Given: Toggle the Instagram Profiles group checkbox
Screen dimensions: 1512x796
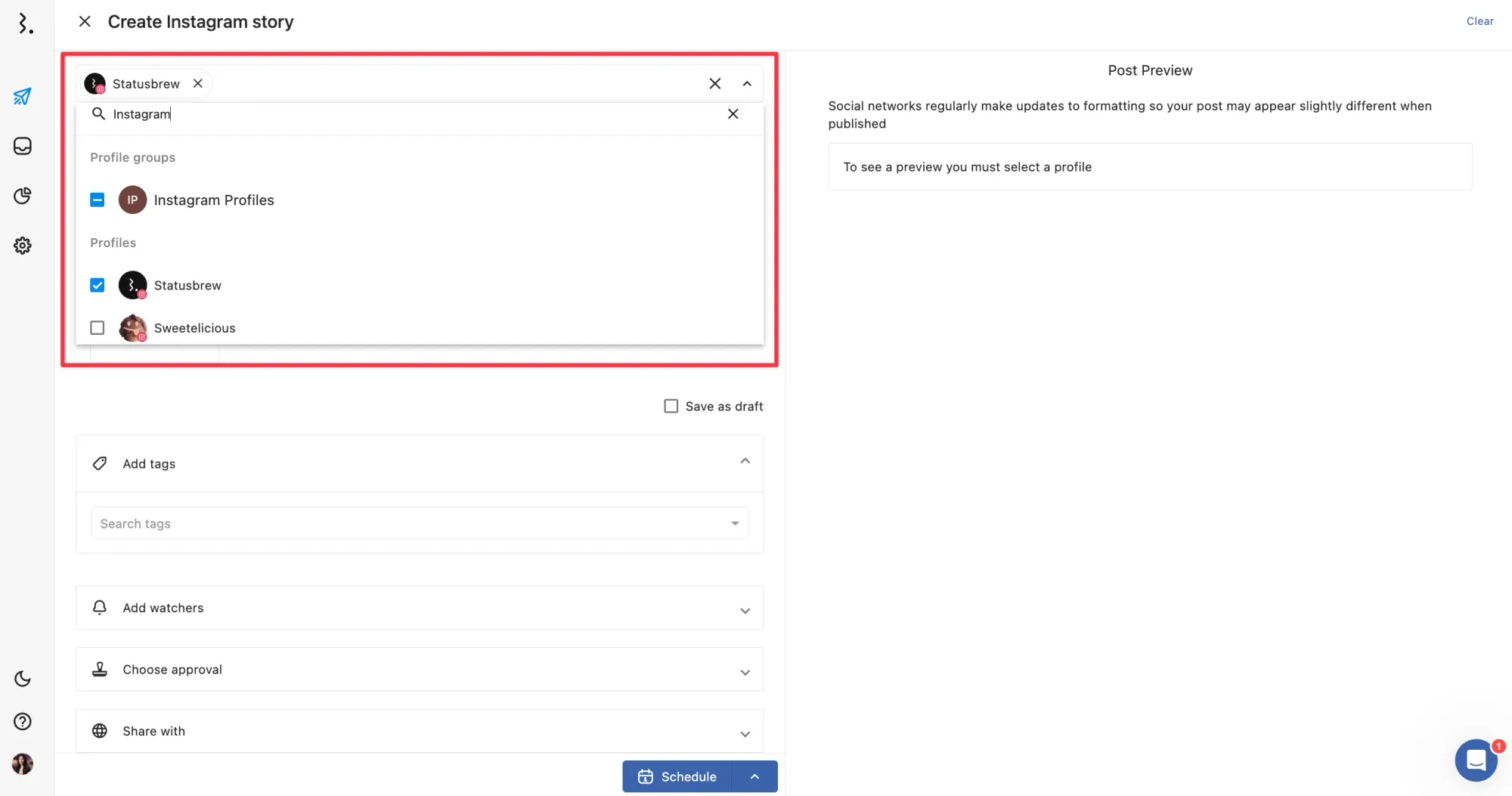Looking at the screenshot, I should tap(98, 200).
